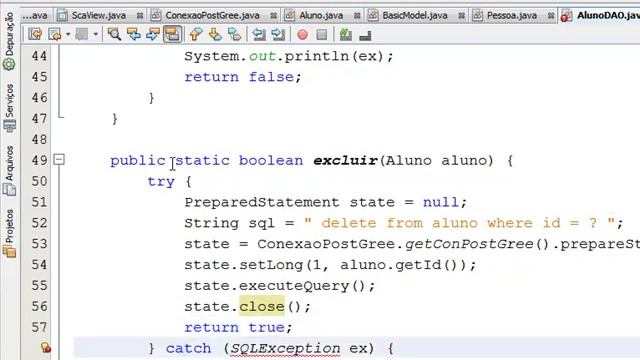Click 'setLong' on line 54
The width and height of the screenshot is (640, 360).
(271, 265)
